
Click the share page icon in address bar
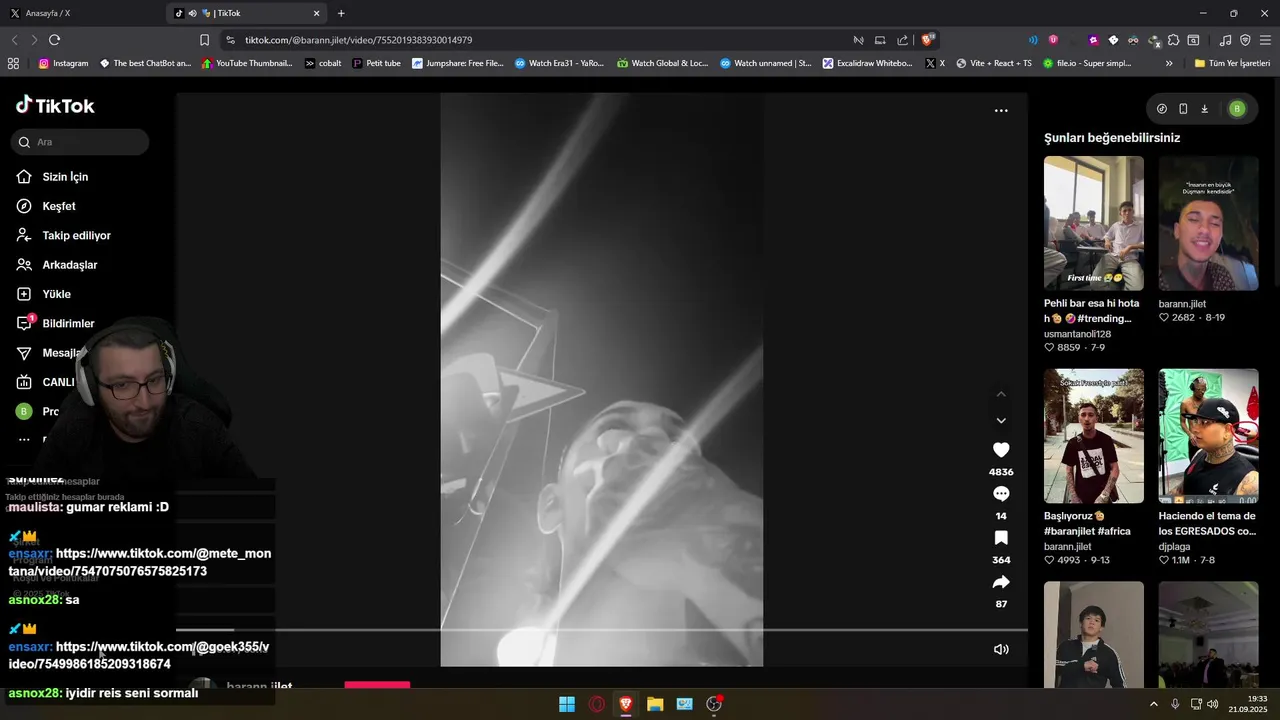click(x=902, y=40)
